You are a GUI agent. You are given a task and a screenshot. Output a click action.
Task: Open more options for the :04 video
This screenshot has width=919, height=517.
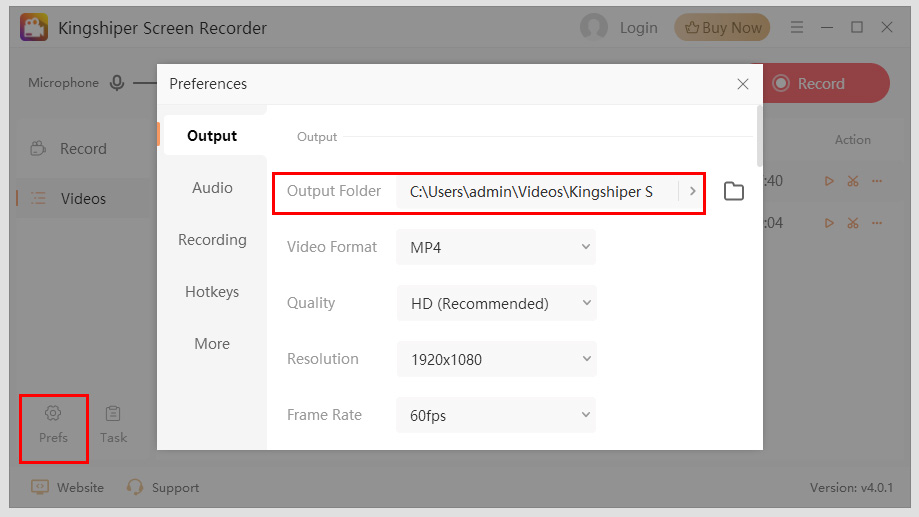[x=877, y=223]
